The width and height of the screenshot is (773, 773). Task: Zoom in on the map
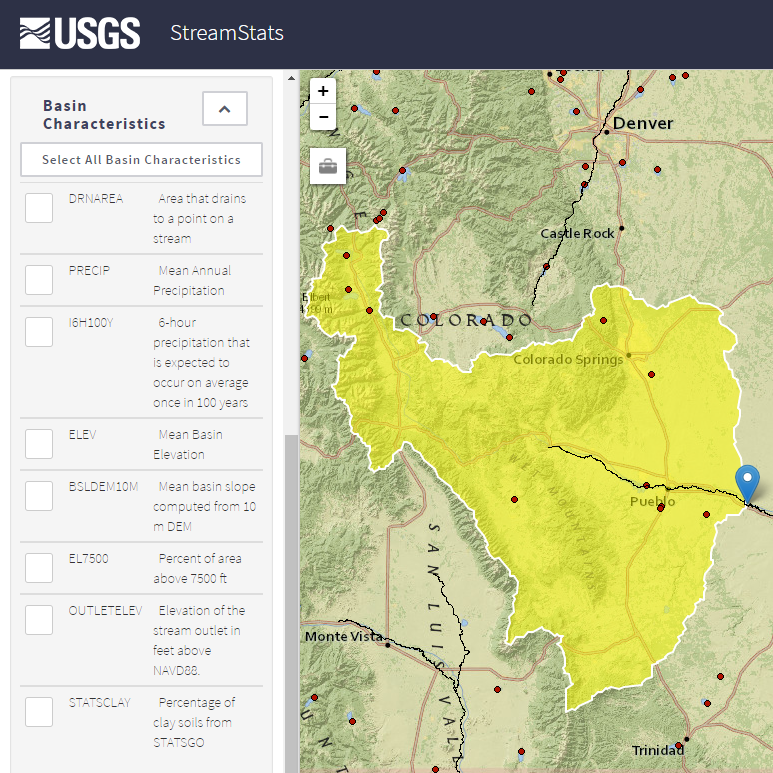tap(323, 91)
